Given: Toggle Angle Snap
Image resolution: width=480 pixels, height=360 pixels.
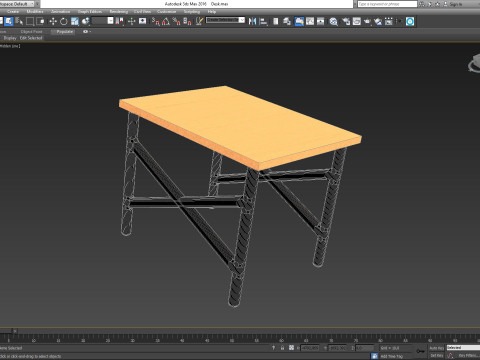Looking at the screenshot, I should pyautogui.click(x=166, y=21).
